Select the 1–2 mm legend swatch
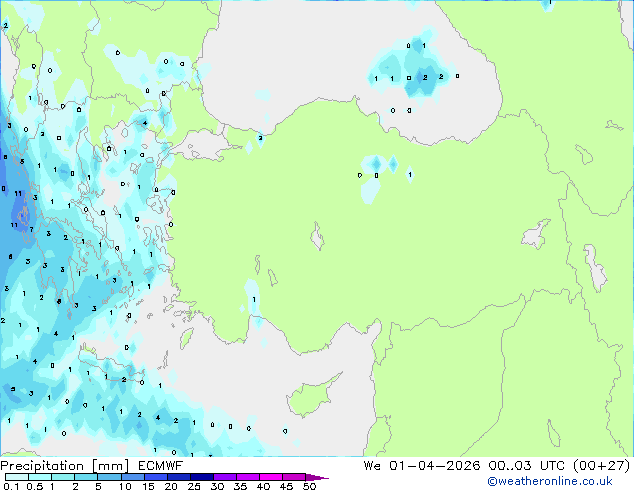634x490 pixels. 63,477
